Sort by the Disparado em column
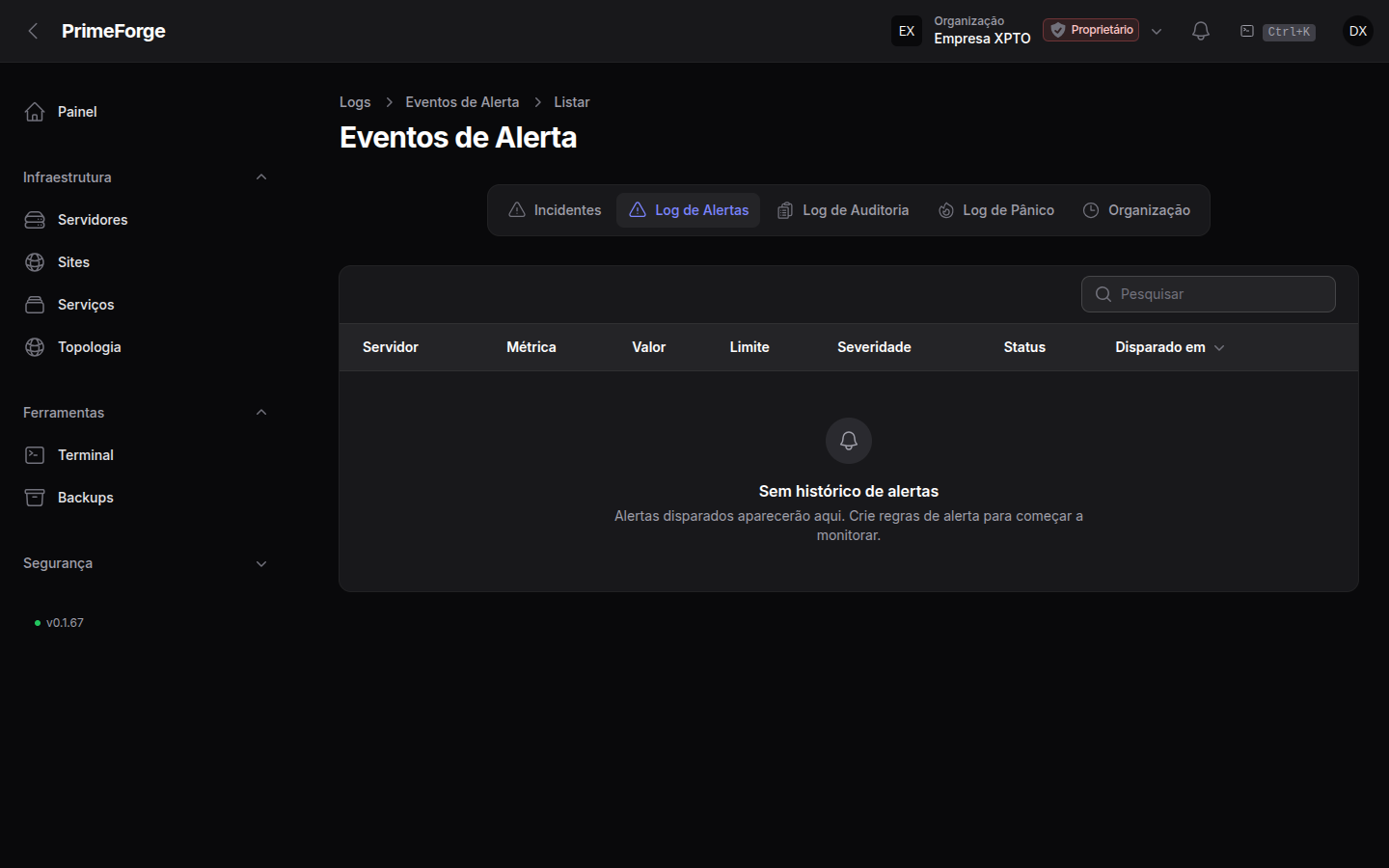1389x868 pixels. click(1170, 347)
